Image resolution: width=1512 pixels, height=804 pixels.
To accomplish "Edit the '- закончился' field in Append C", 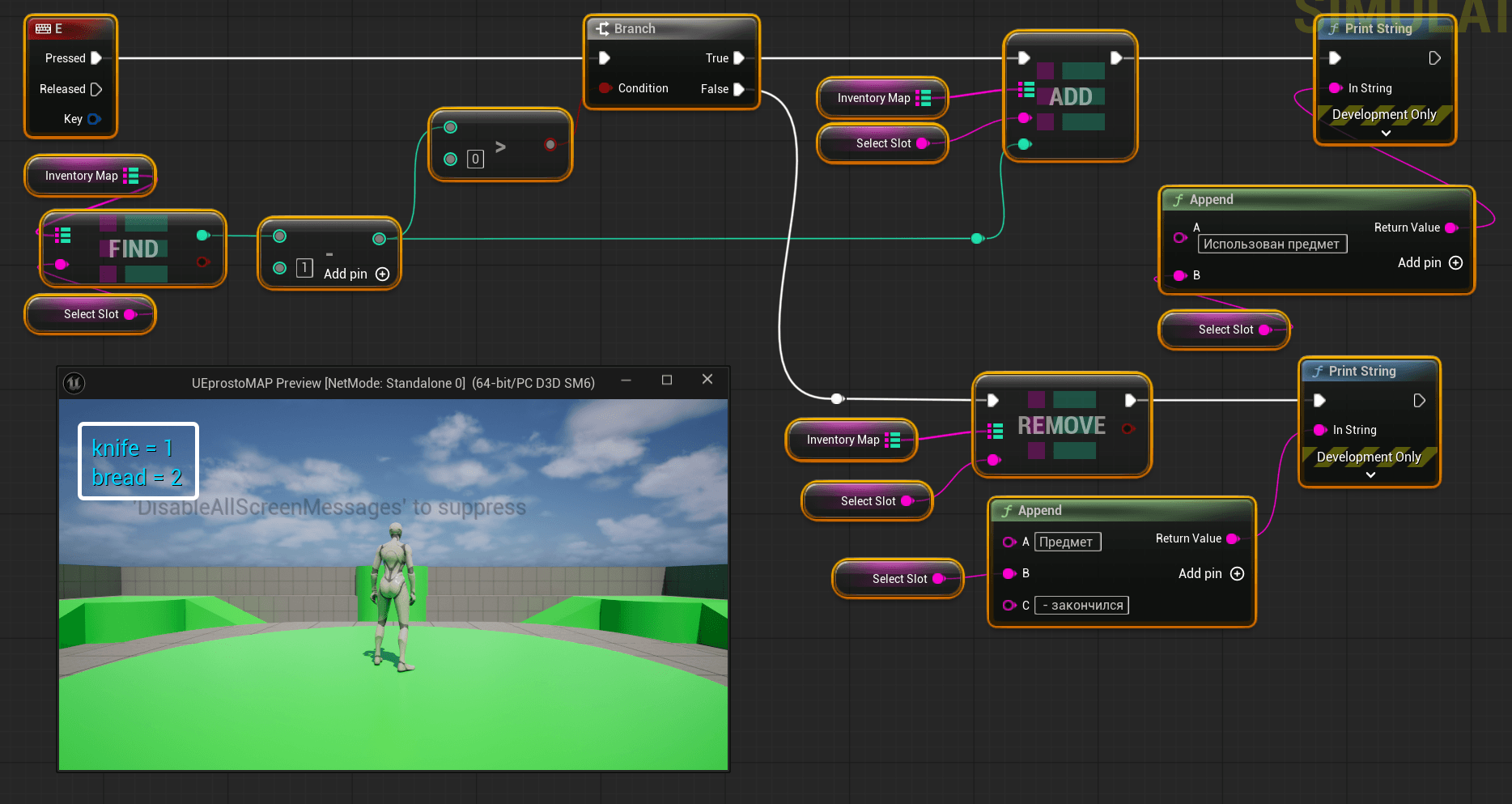I will click(1081, 606).
